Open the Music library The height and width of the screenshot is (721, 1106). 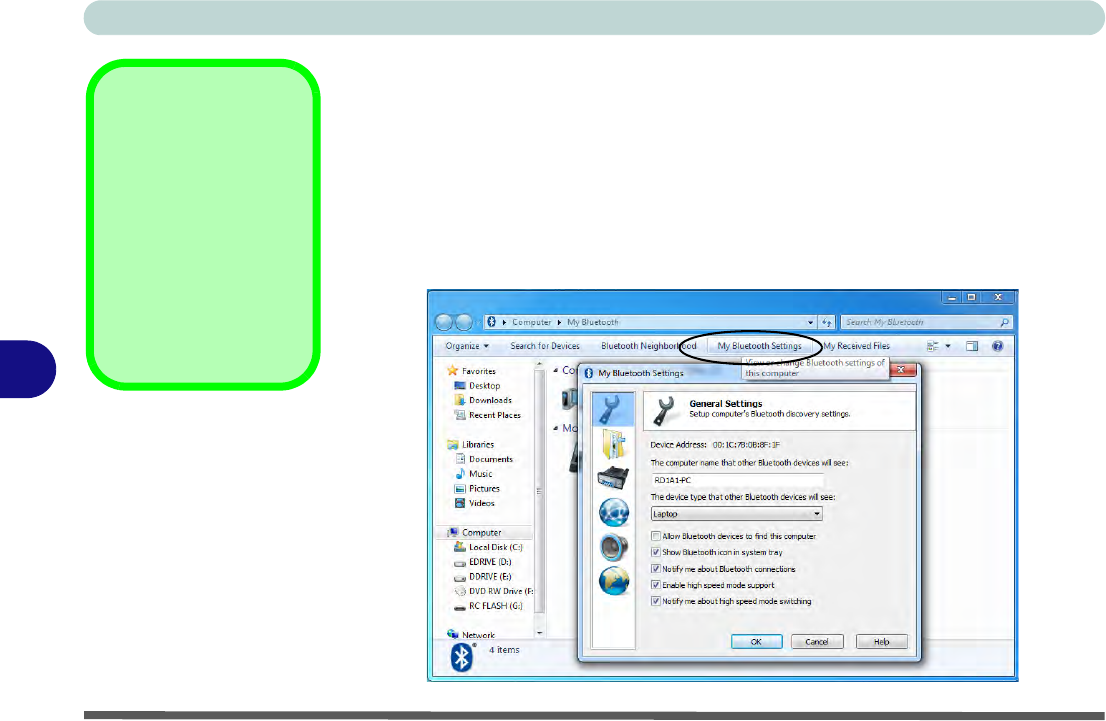[473, 474]
